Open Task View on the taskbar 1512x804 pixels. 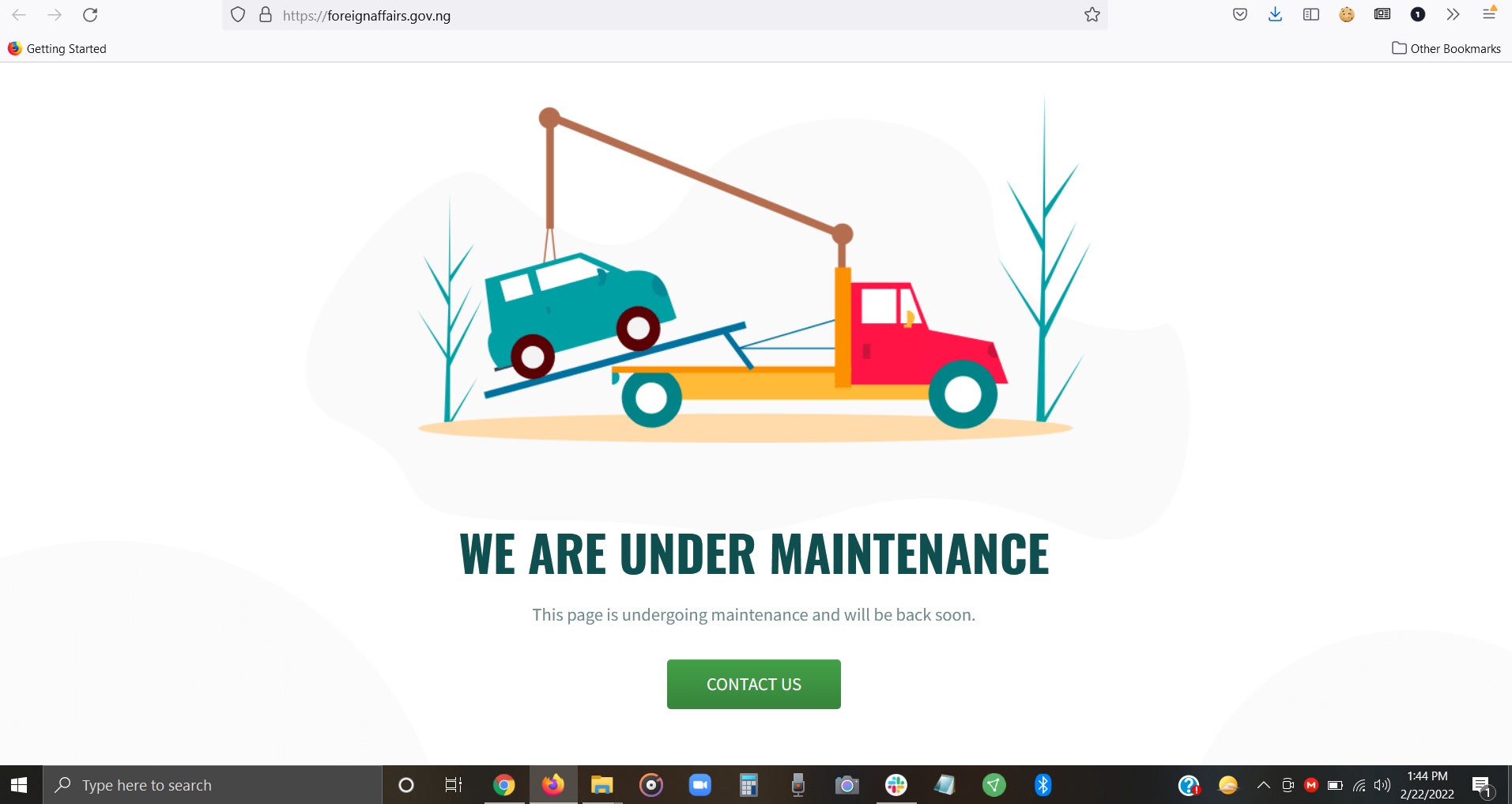pos(454,785)
